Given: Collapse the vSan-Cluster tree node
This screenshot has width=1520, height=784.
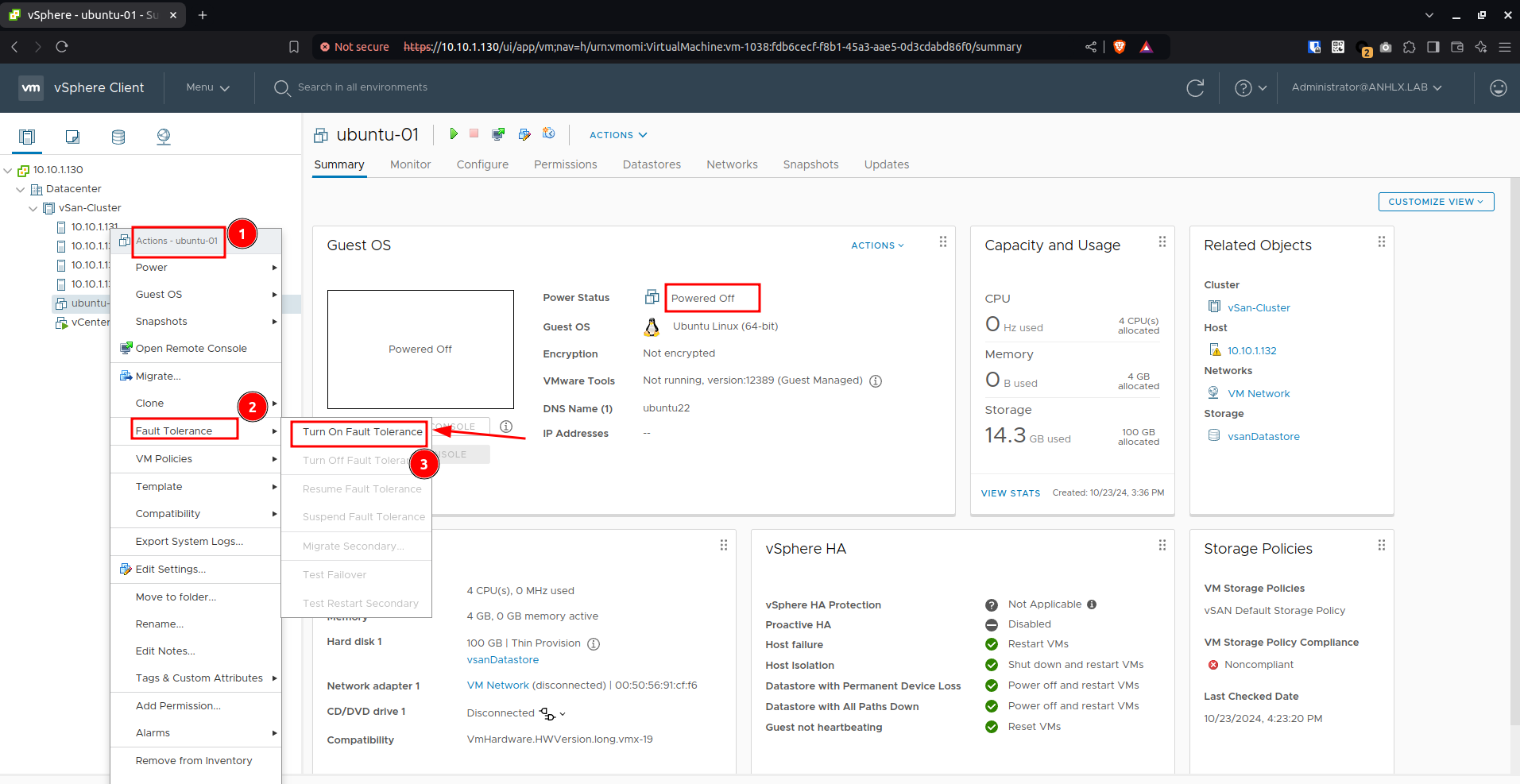Looking at the screenshot, I should (x=33, y=209).
